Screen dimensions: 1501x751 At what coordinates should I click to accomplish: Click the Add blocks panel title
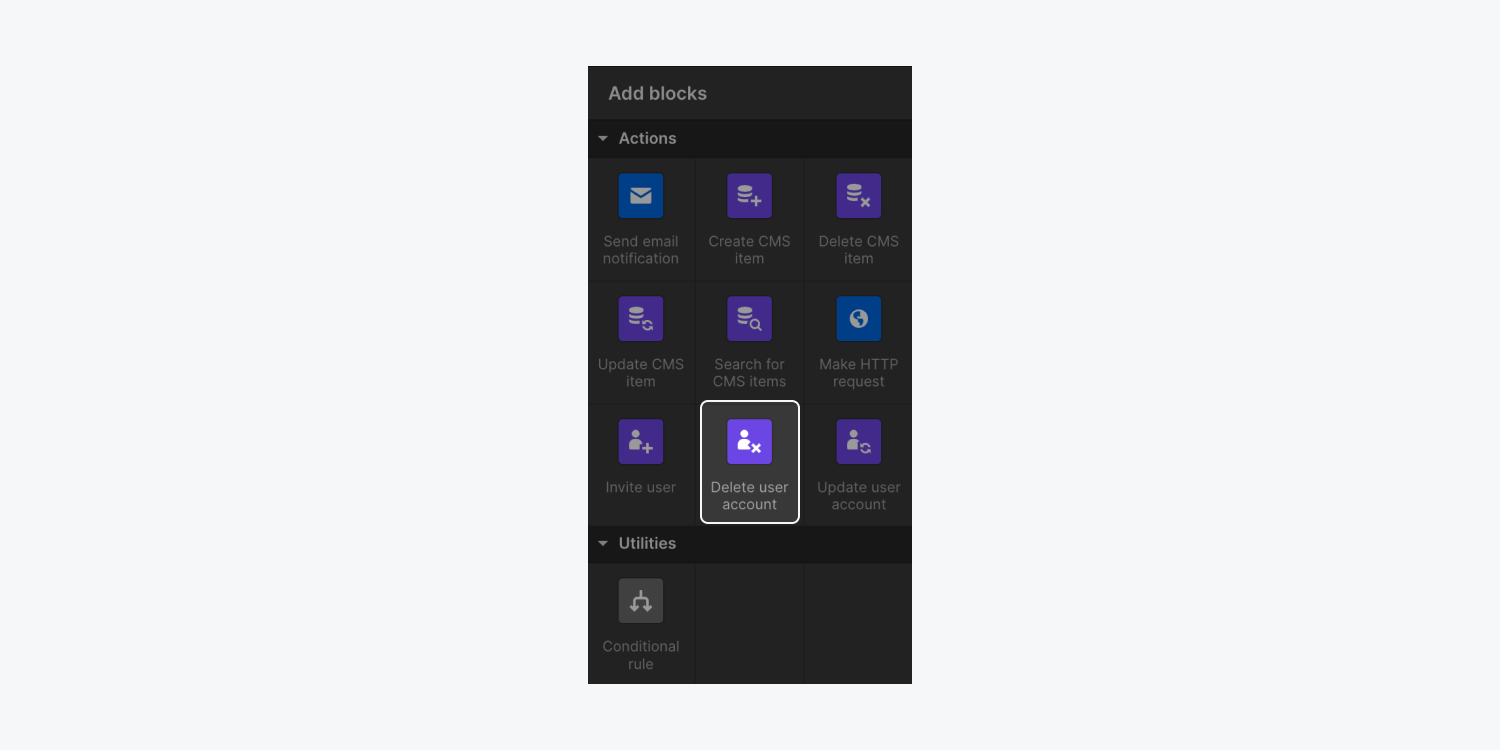point(657,93)
